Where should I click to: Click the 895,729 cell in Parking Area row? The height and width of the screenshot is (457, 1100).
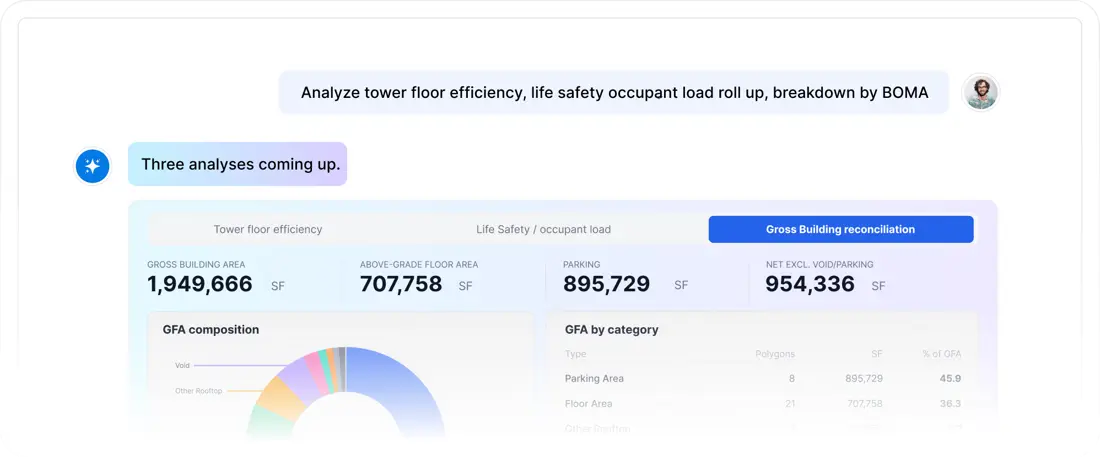click(864, 378)
